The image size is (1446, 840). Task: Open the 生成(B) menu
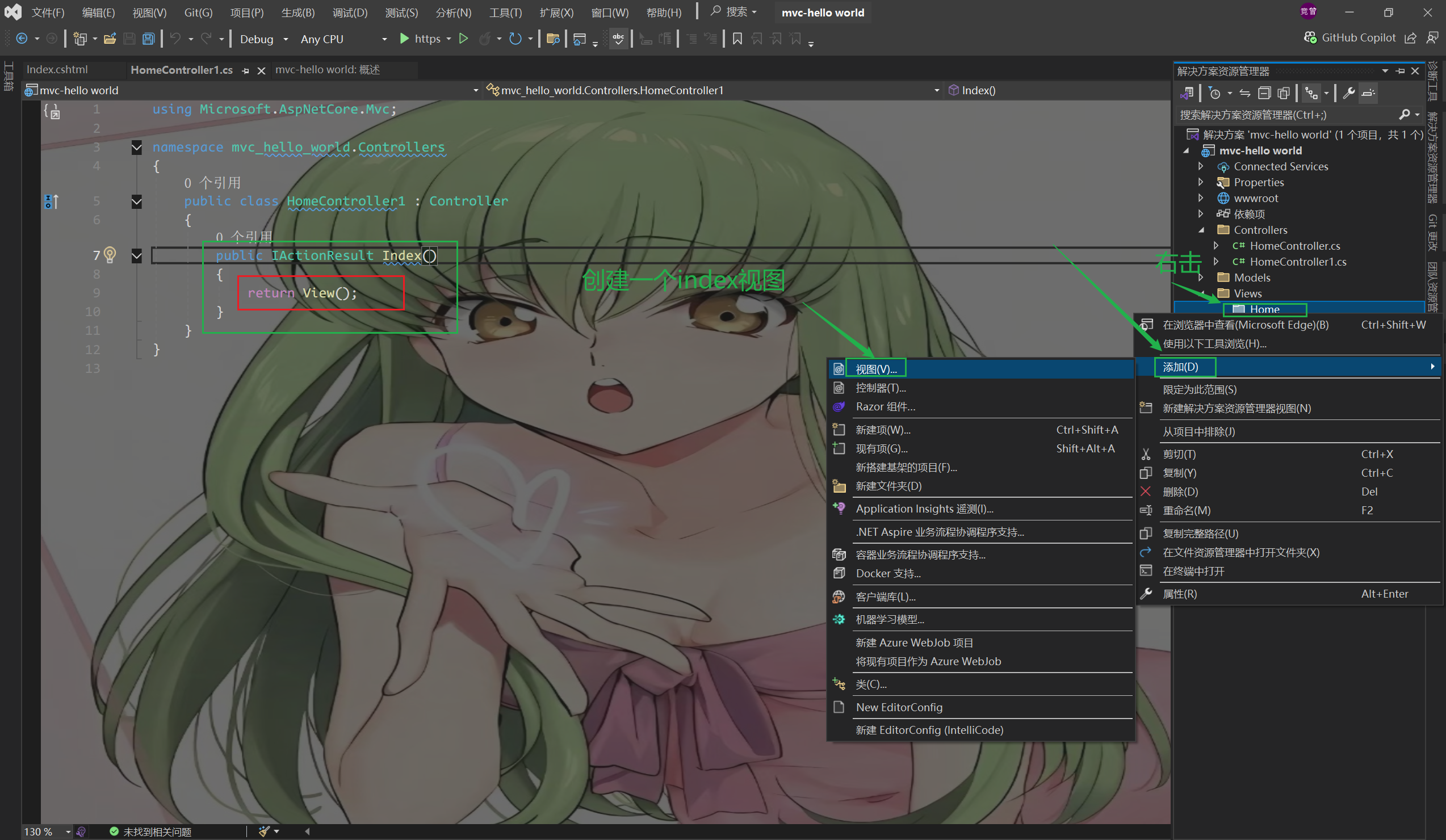tap(298, 12)
